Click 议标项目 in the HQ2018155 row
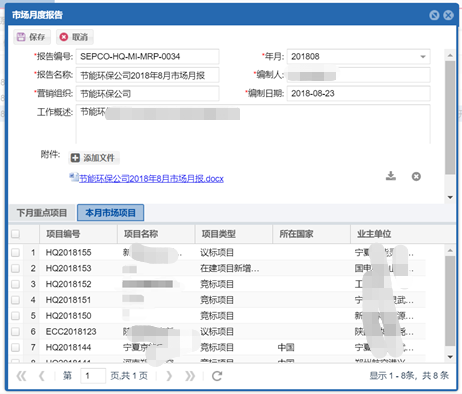 [217, 253]
